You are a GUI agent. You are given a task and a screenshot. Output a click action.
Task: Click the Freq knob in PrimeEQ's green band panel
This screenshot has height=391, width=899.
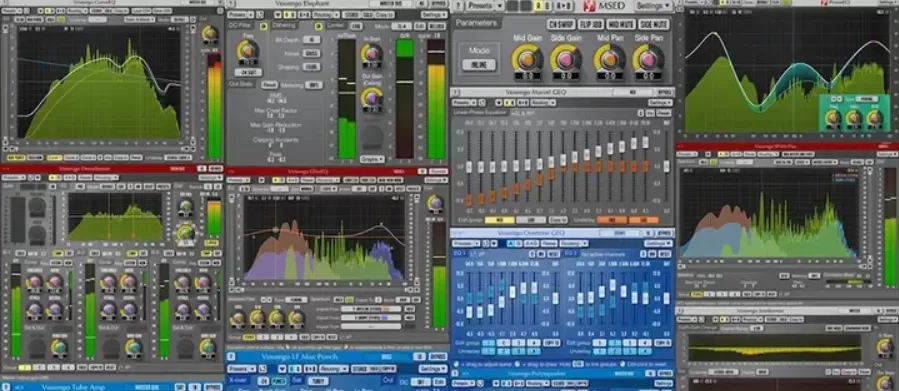[x=832, y=118]
